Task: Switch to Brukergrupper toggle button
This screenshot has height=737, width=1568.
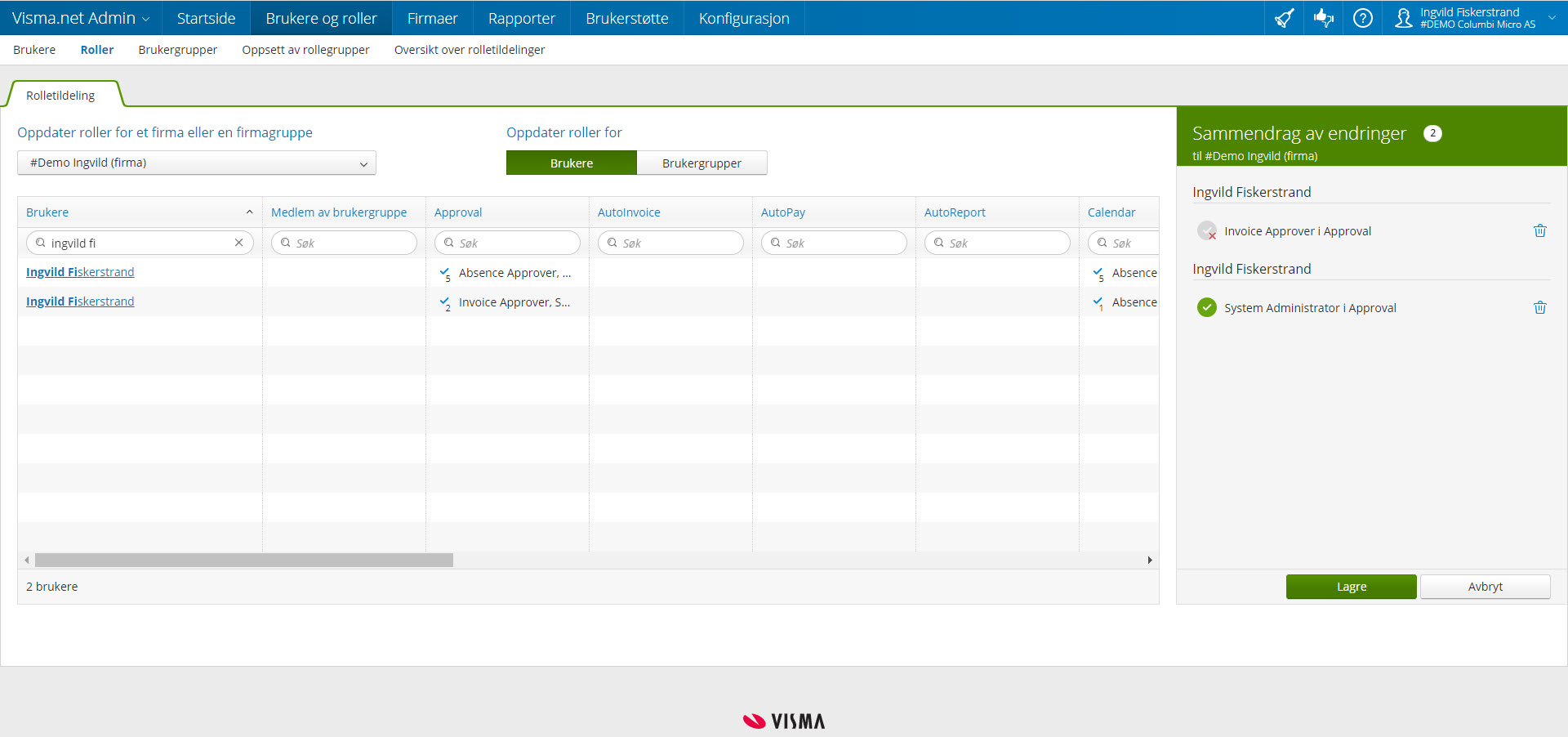Action: coord(702,163)
